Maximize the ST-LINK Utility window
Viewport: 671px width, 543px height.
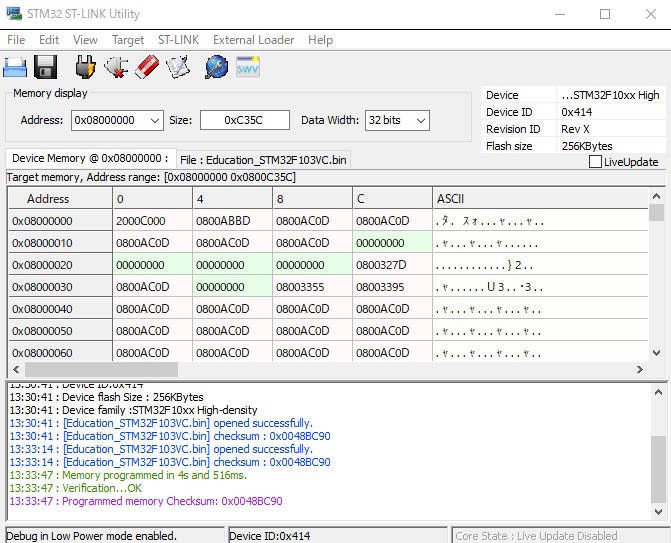coord(605,14)
